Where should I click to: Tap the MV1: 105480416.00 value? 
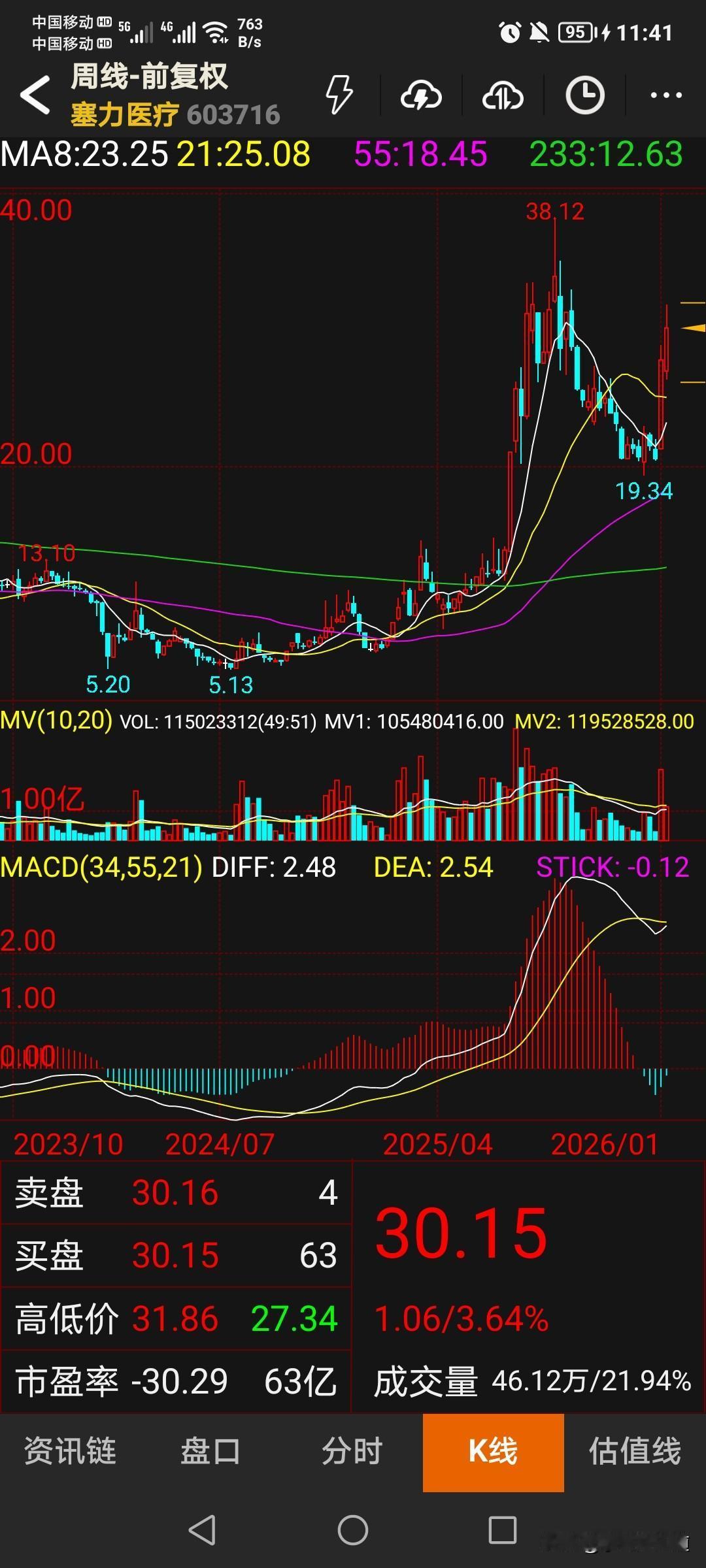[414, 721]
